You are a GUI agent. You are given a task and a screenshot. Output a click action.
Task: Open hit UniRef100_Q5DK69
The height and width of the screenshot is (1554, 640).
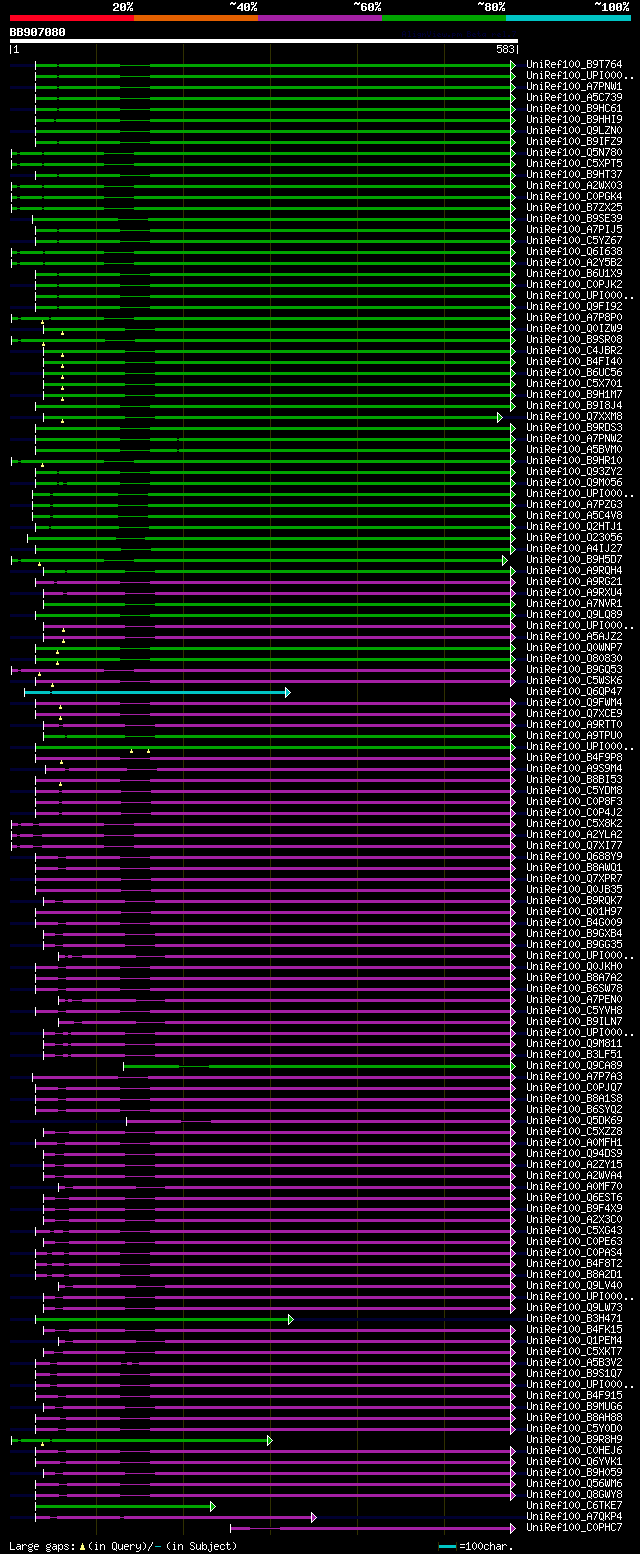[x=574, y=1121]
